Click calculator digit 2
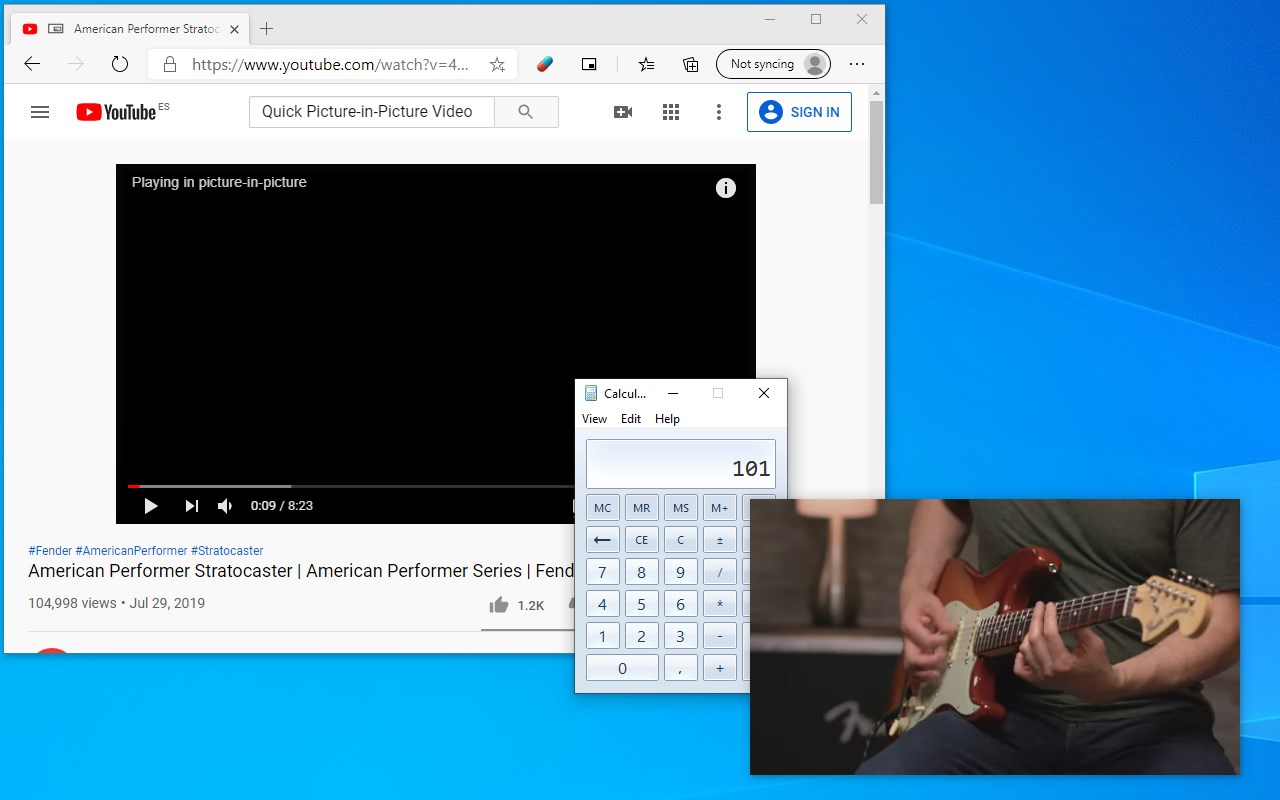 point(642,636)
